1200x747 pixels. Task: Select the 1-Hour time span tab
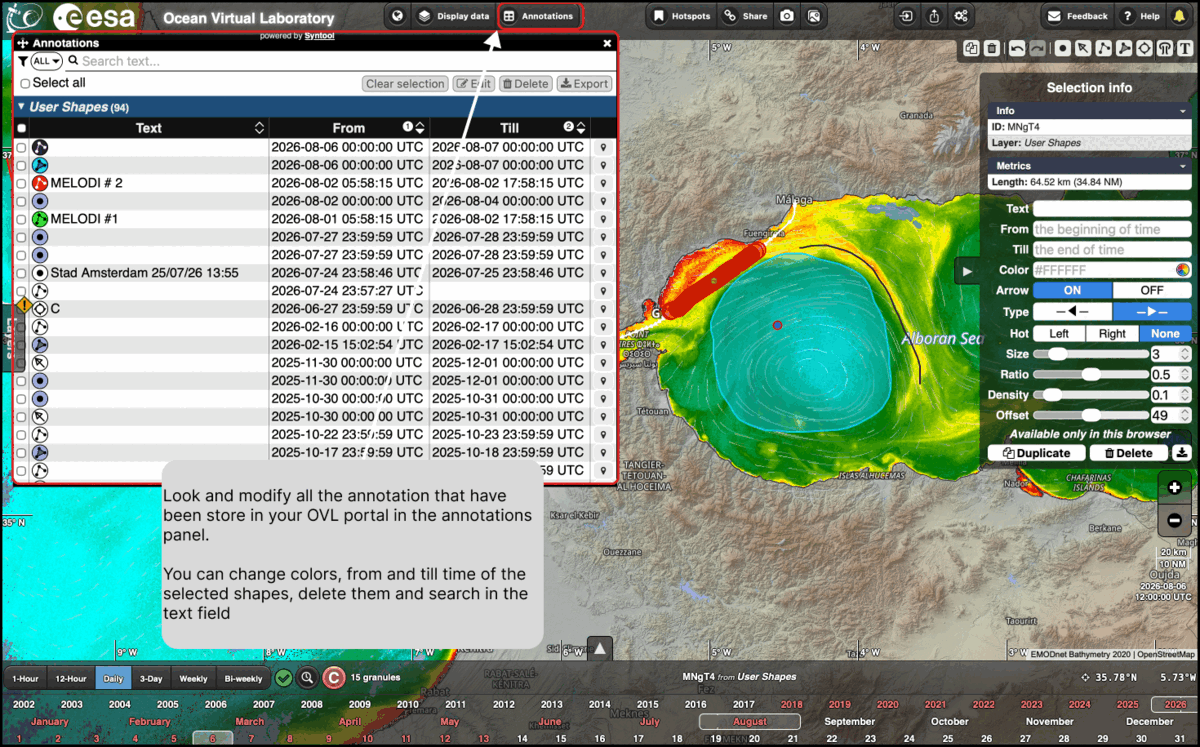25,678
